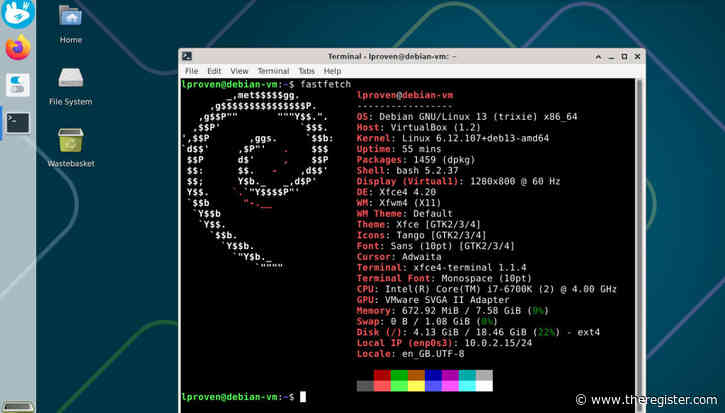725x413 pixels.
Task: Maximize the Terminal window
Action: point(624,56)
